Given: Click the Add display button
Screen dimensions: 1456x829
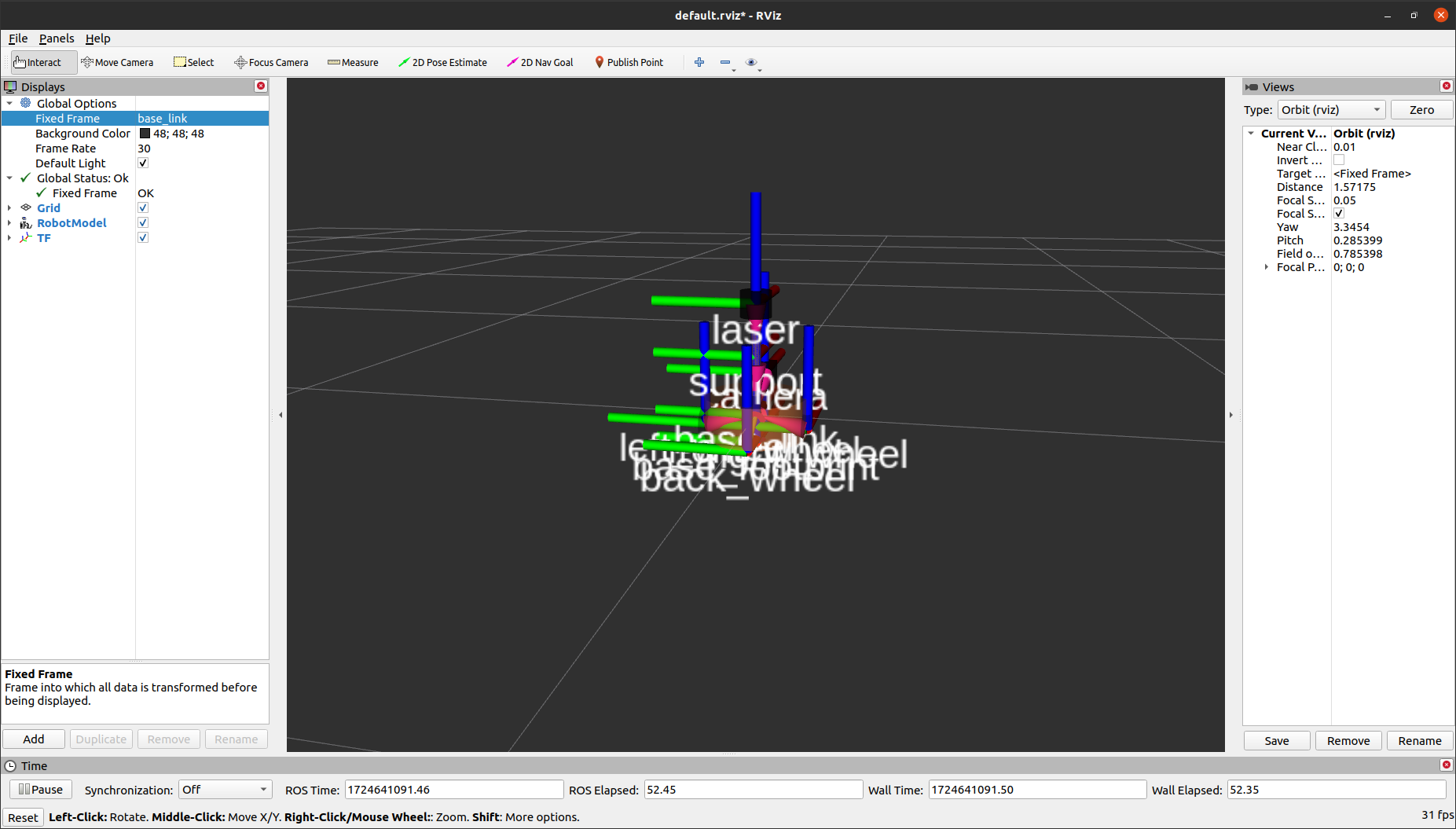Looking at the screenshot, I should pyautogui.click(x=34, y=739).
